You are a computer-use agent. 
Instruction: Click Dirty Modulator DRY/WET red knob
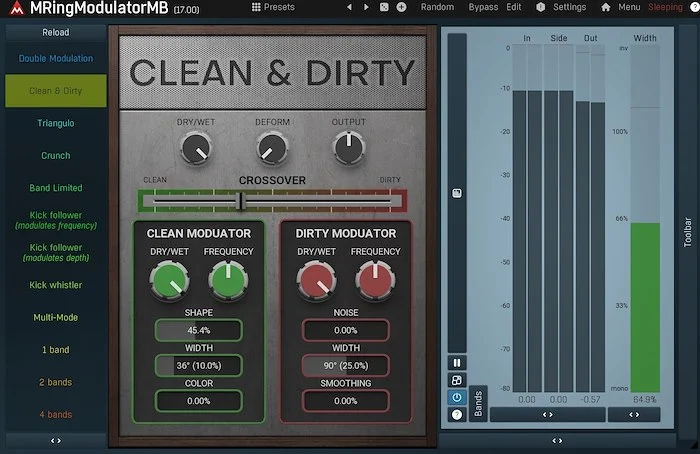click(317, 281)
